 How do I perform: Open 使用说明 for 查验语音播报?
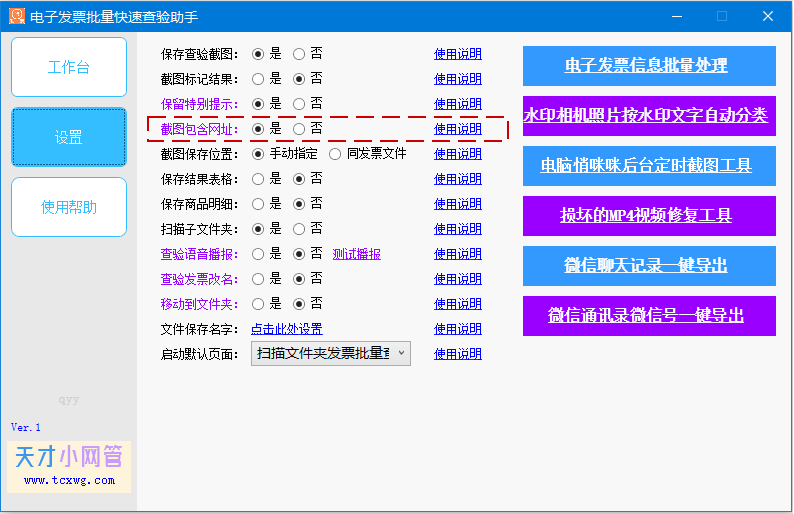[458, 254]
